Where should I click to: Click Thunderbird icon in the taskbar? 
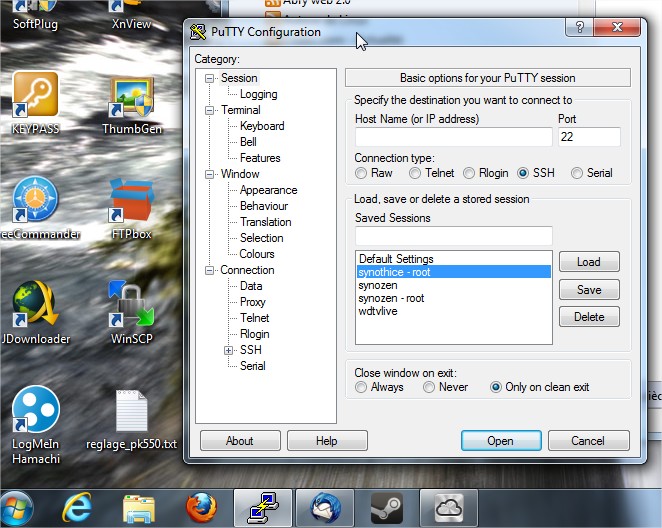(x=324, y=507)
